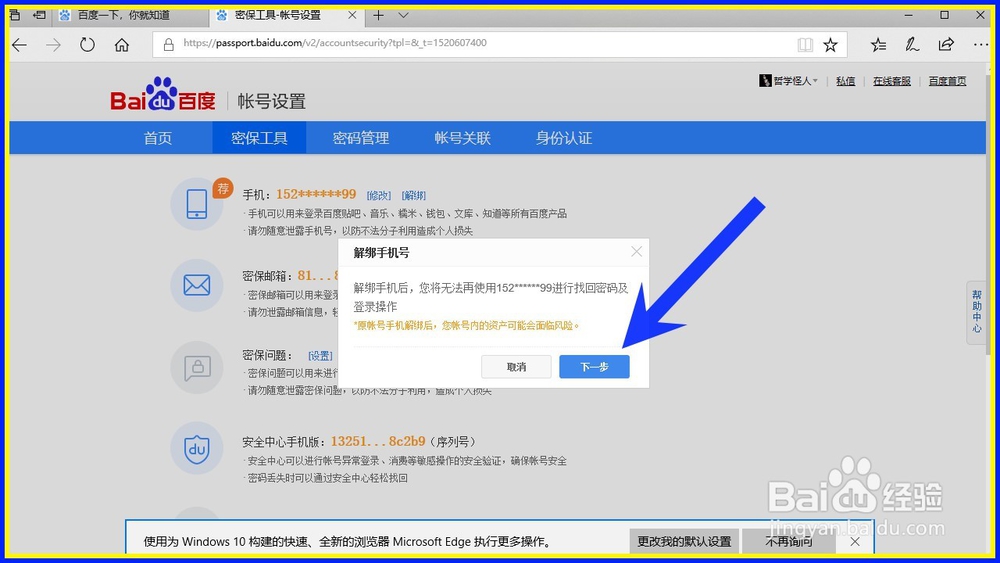
Task: Click the serial number 13251...8c2b9 text
Action: coord(378,441)
